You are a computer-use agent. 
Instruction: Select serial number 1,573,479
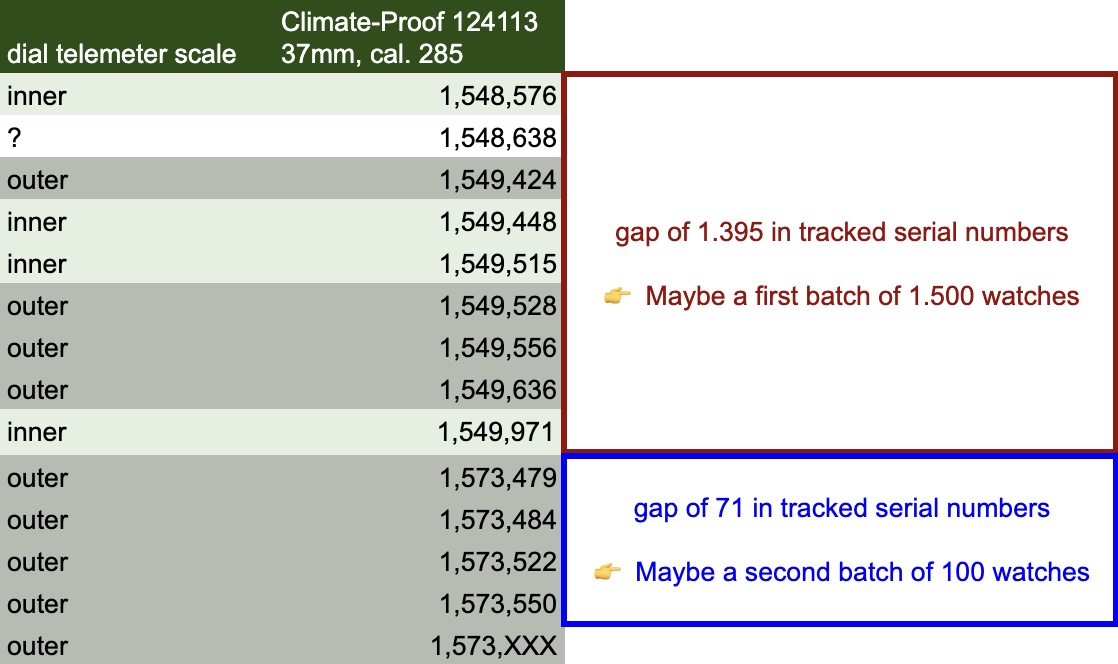coord(497,478)
